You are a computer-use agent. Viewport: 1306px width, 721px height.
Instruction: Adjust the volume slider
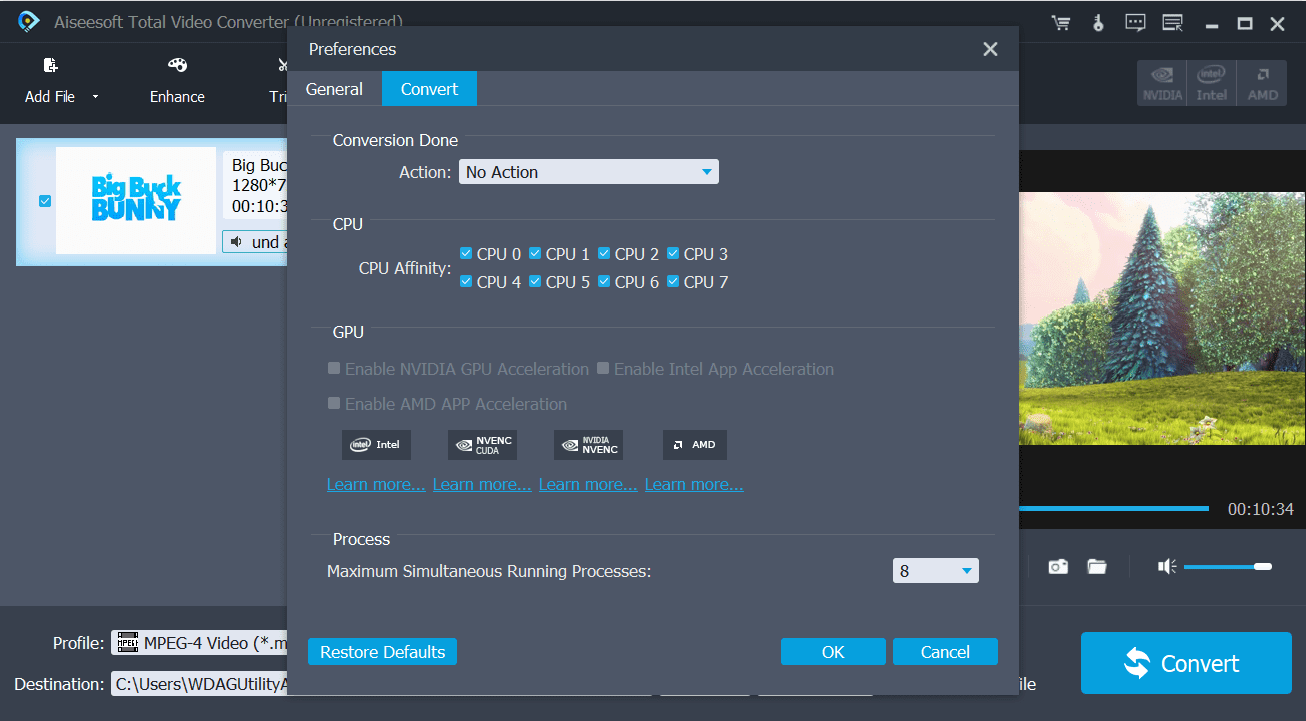[1228, 567]
